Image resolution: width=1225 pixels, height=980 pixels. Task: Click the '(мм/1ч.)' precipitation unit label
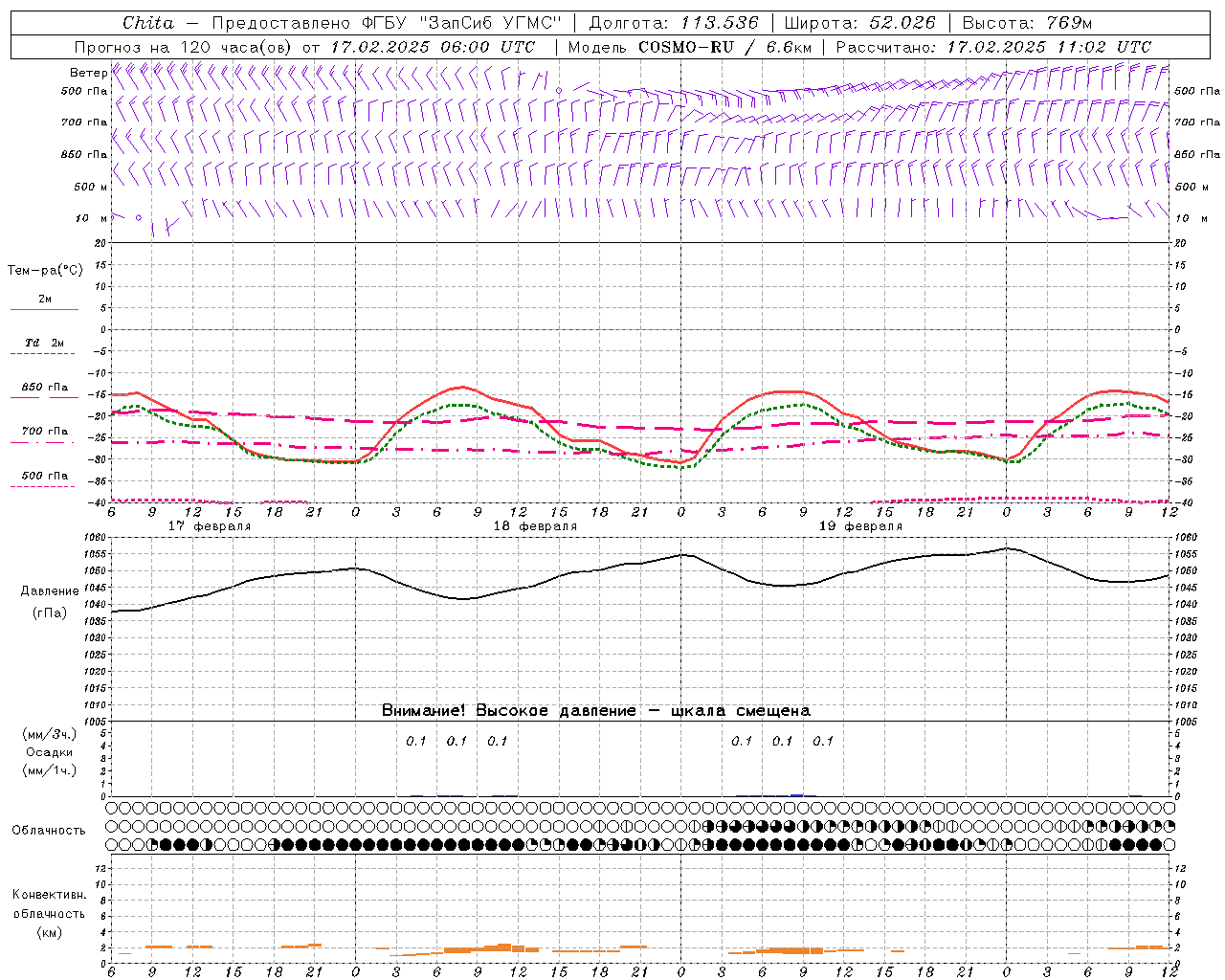50,771
